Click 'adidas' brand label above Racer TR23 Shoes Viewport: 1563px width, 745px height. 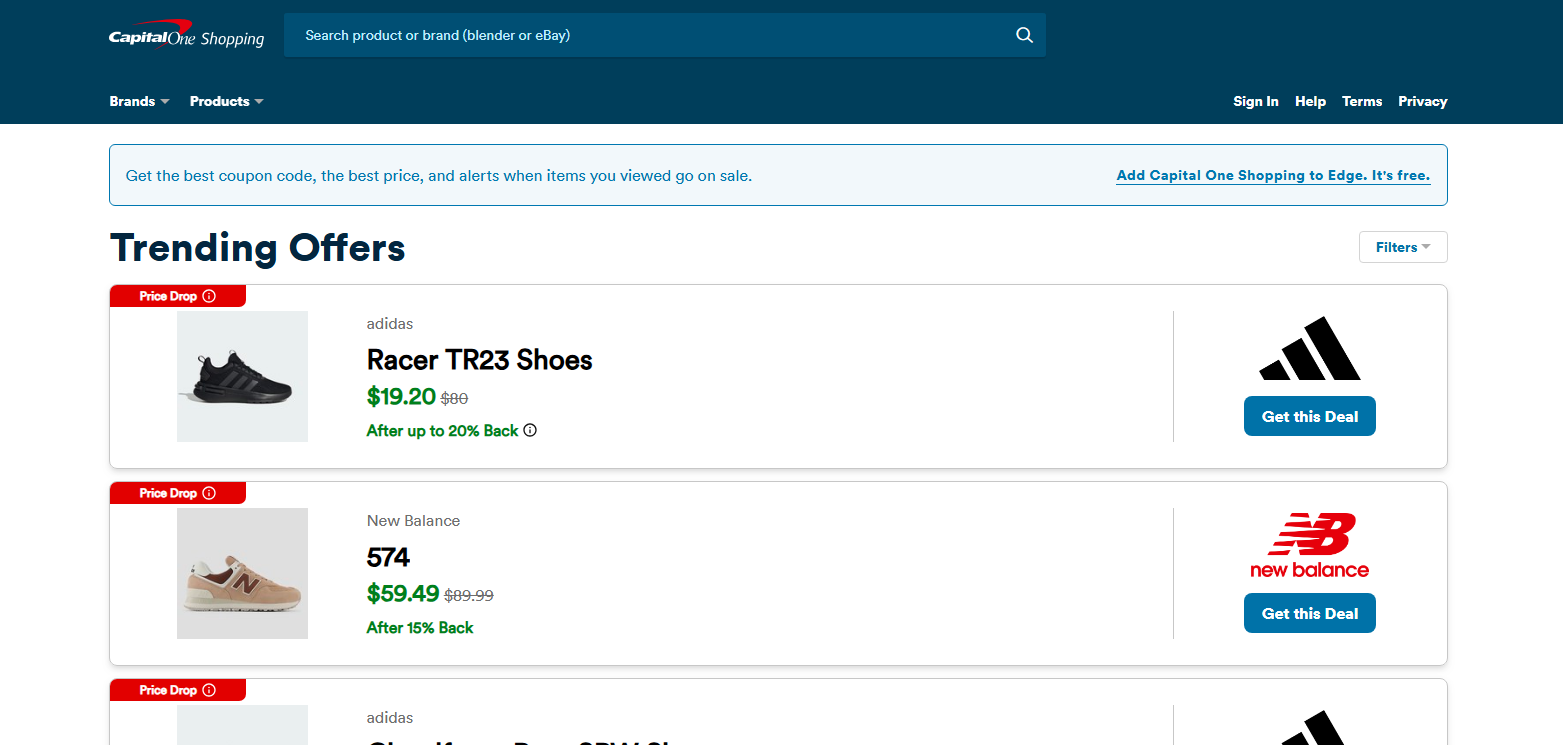390,324
